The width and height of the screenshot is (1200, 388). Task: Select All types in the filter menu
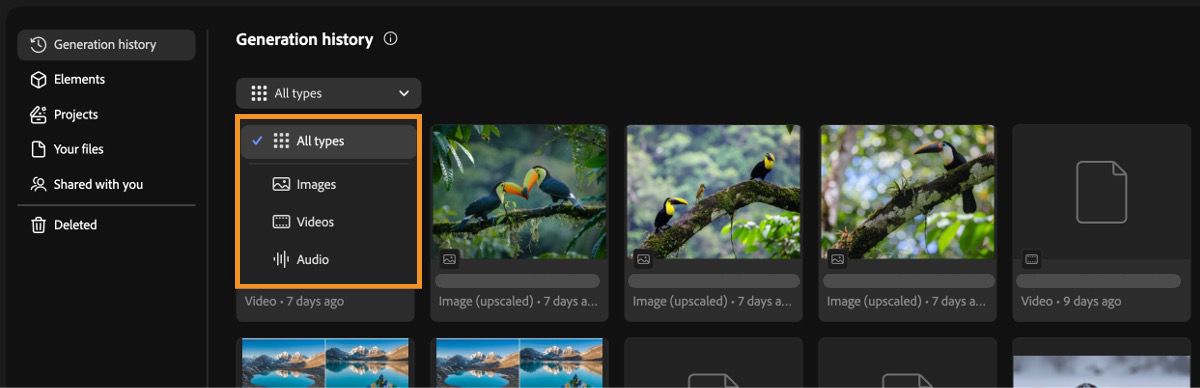(x=329, y=141)
